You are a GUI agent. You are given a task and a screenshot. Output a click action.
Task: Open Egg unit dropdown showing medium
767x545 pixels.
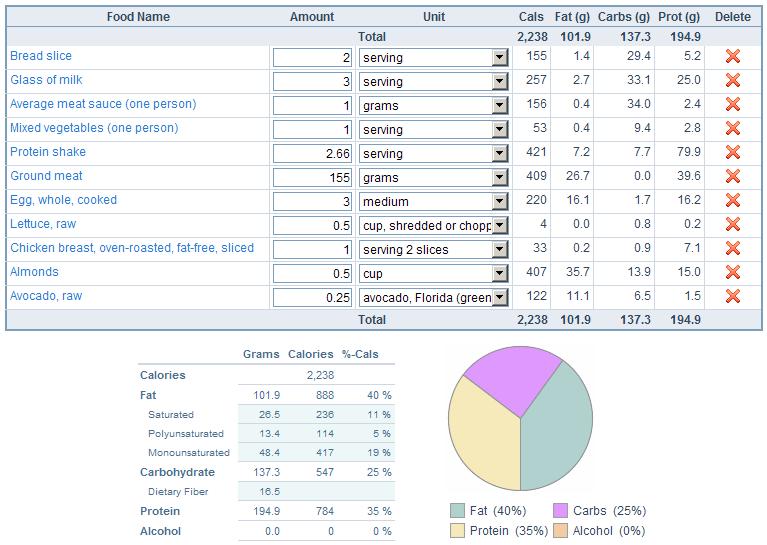point(500,202)
